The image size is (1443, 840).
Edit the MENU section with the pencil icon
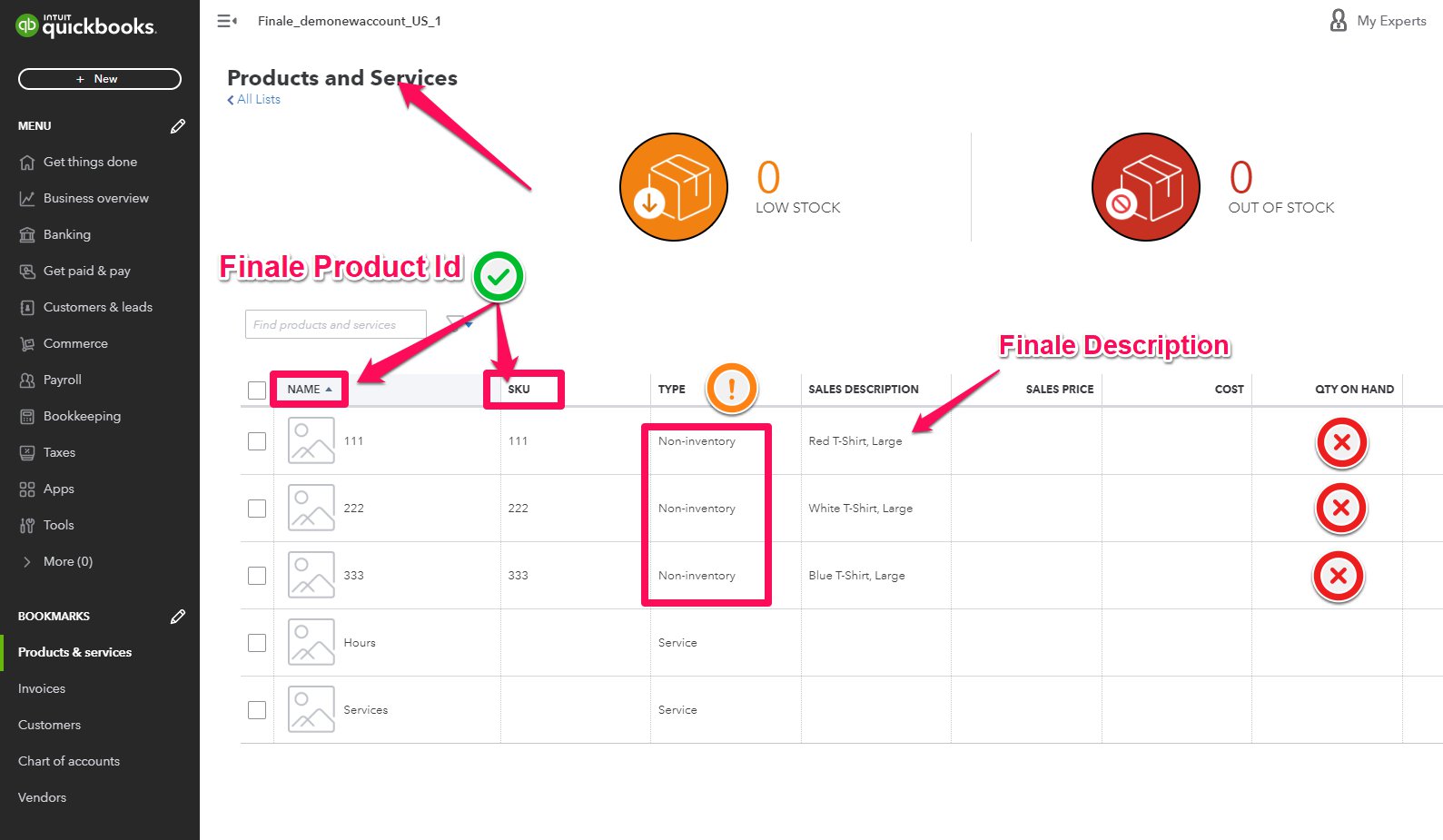[178, 126]
